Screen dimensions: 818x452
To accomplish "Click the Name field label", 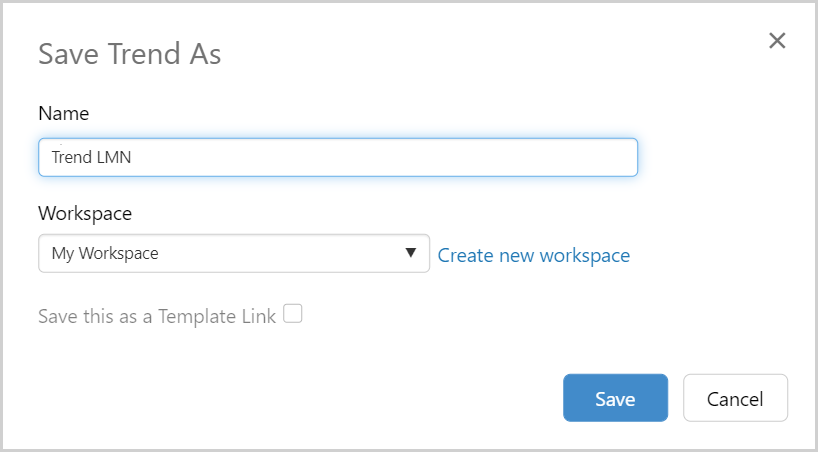I will coord(64,113).
